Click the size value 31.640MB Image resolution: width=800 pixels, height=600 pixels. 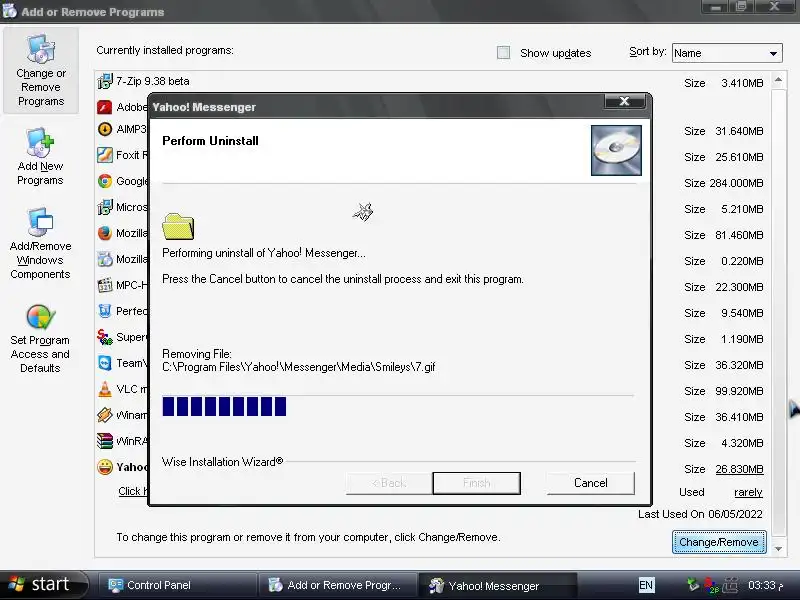[739, 131]
